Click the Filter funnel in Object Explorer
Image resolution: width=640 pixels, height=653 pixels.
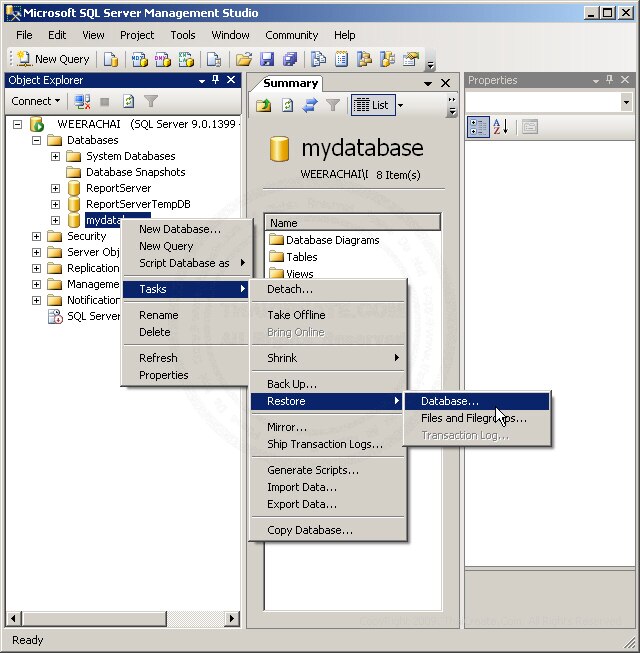click(151, 101)
